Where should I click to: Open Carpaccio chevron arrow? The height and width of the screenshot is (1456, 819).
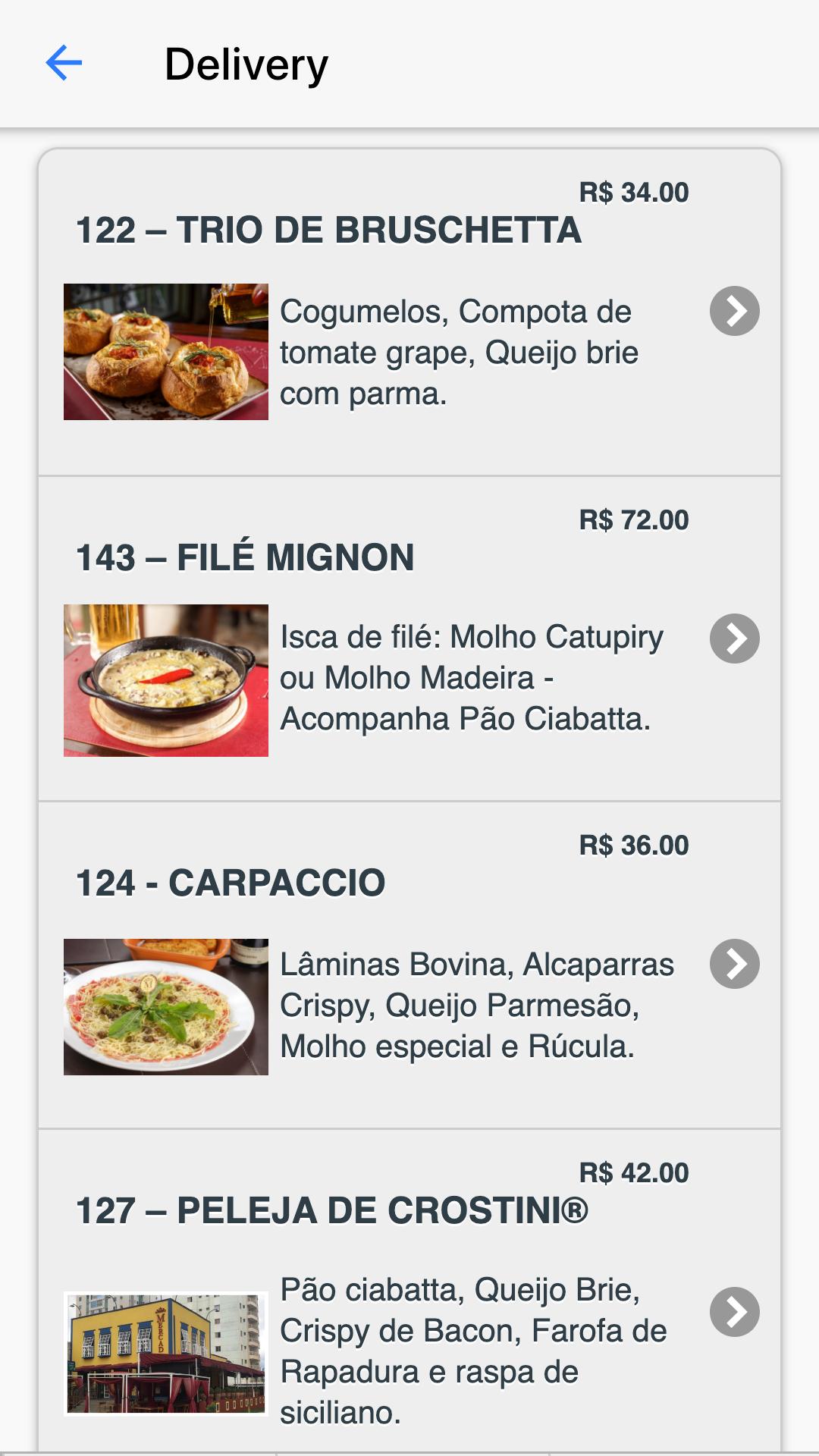tap(734, 964)
